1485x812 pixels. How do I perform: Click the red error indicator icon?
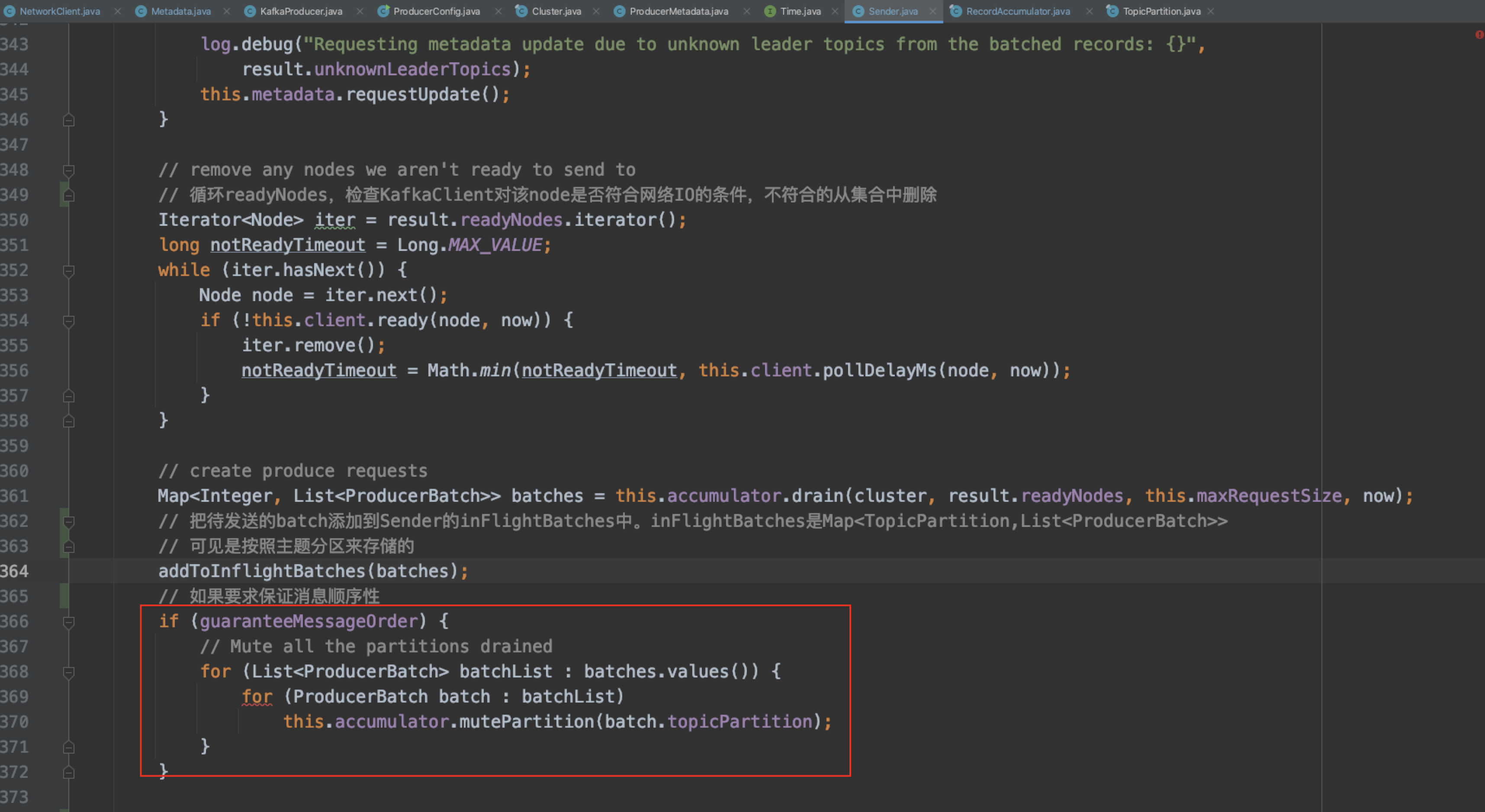(x=1479, y=35)
